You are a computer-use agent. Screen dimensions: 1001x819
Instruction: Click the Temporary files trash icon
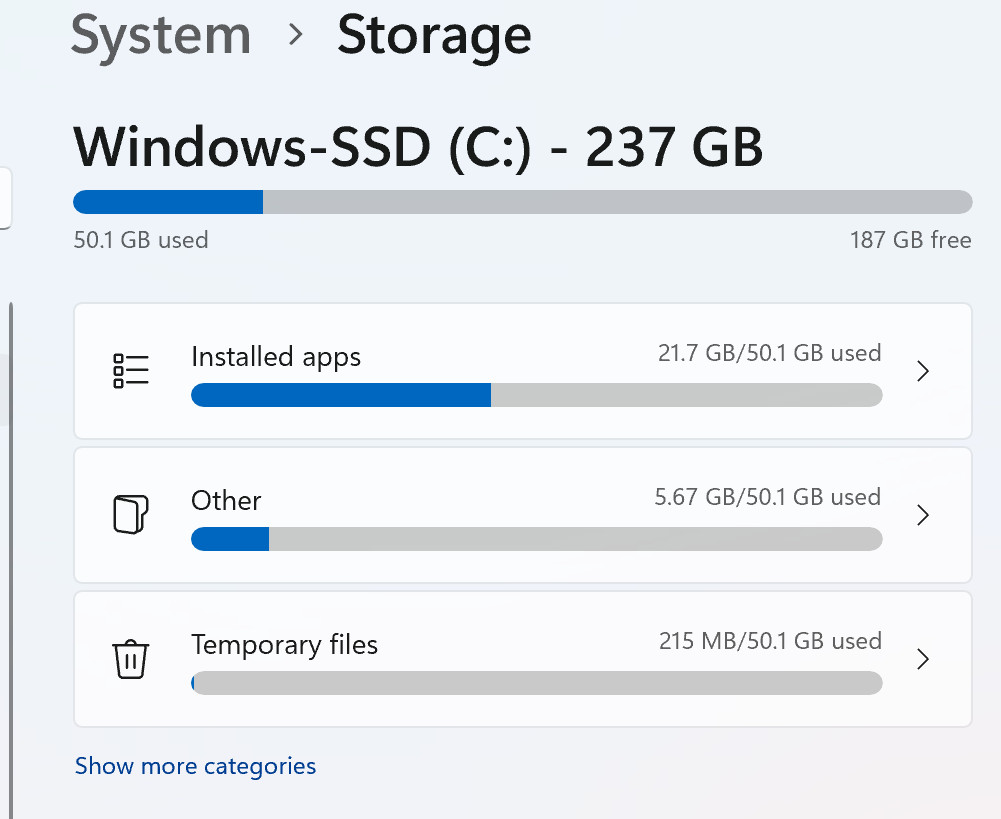(131, 659)
